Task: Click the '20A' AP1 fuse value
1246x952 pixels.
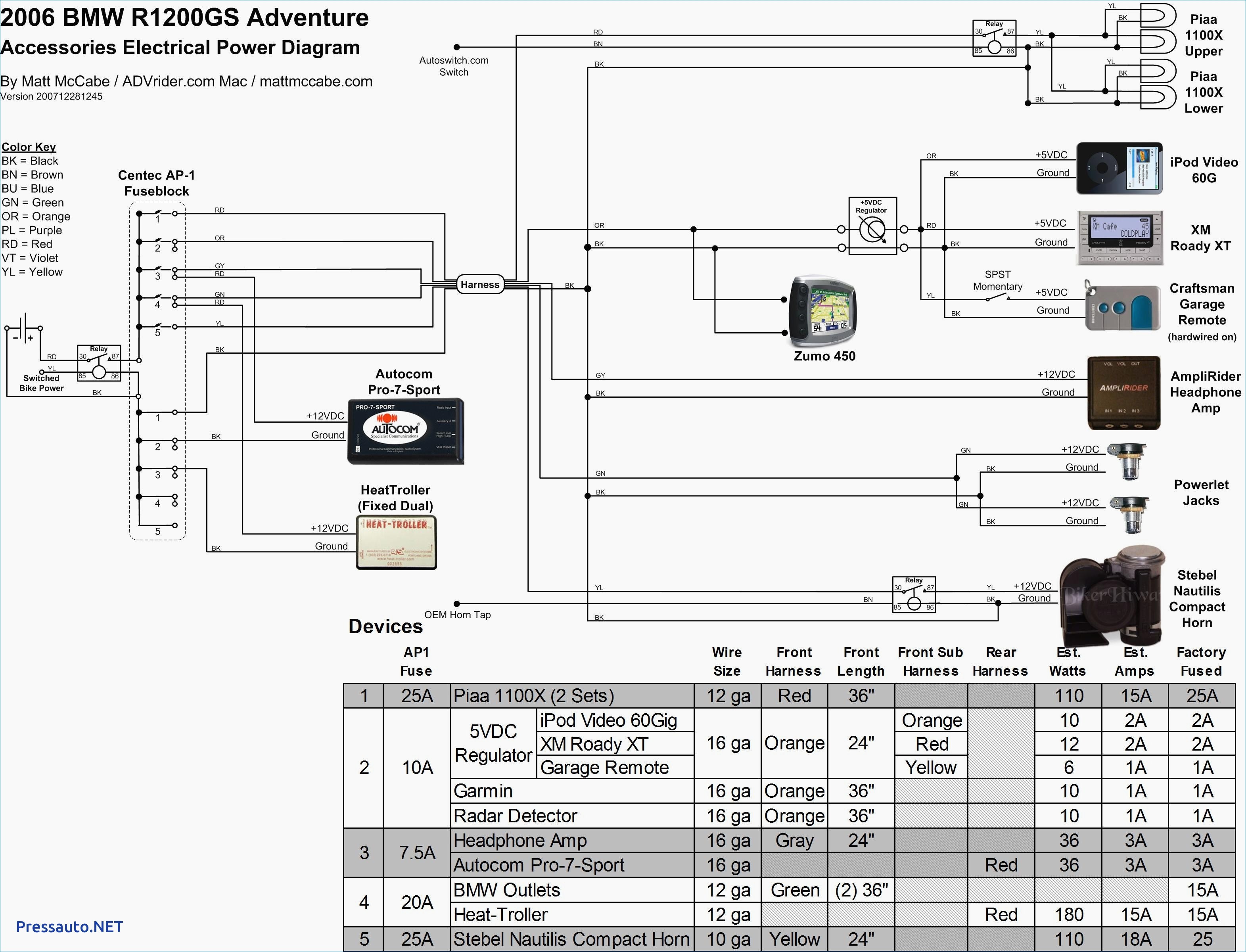Action: point(417,902)
